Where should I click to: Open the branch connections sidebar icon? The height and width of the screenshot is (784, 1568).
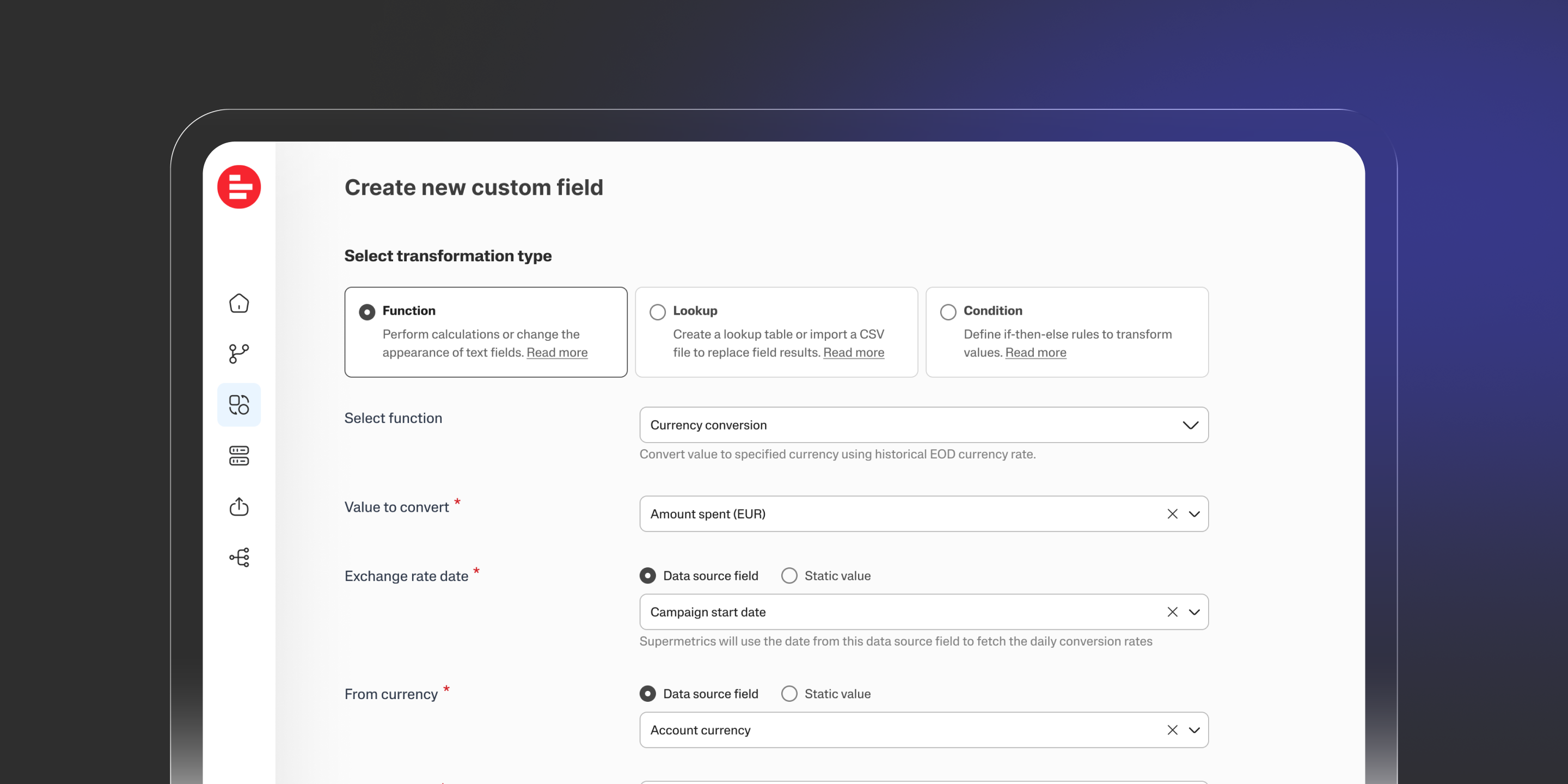click(238, 354)
